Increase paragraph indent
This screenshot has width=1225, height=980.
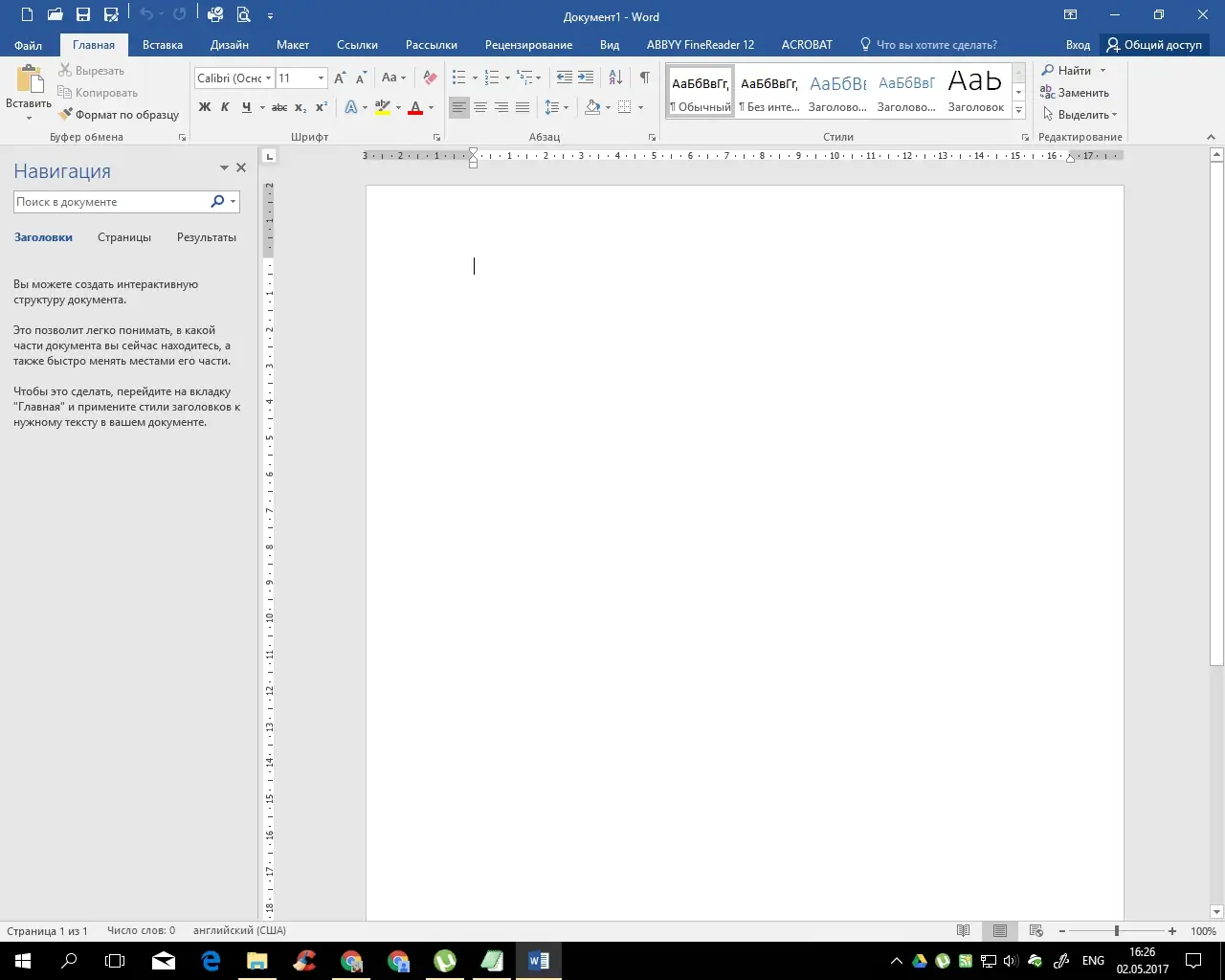tap(586, 78)
